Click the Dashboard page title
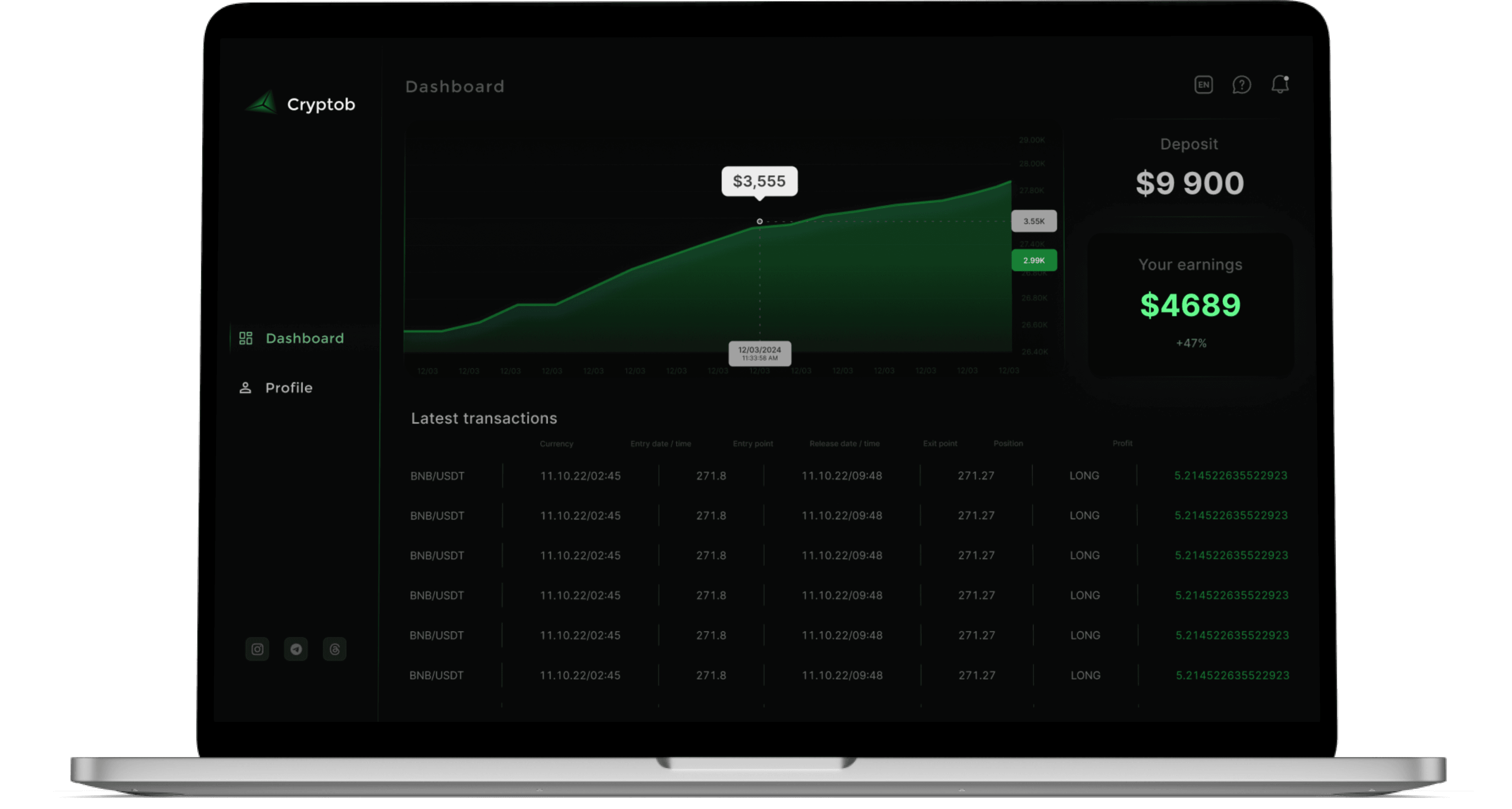The width and height of the screenshot is (1512, 809). (455, 87)
